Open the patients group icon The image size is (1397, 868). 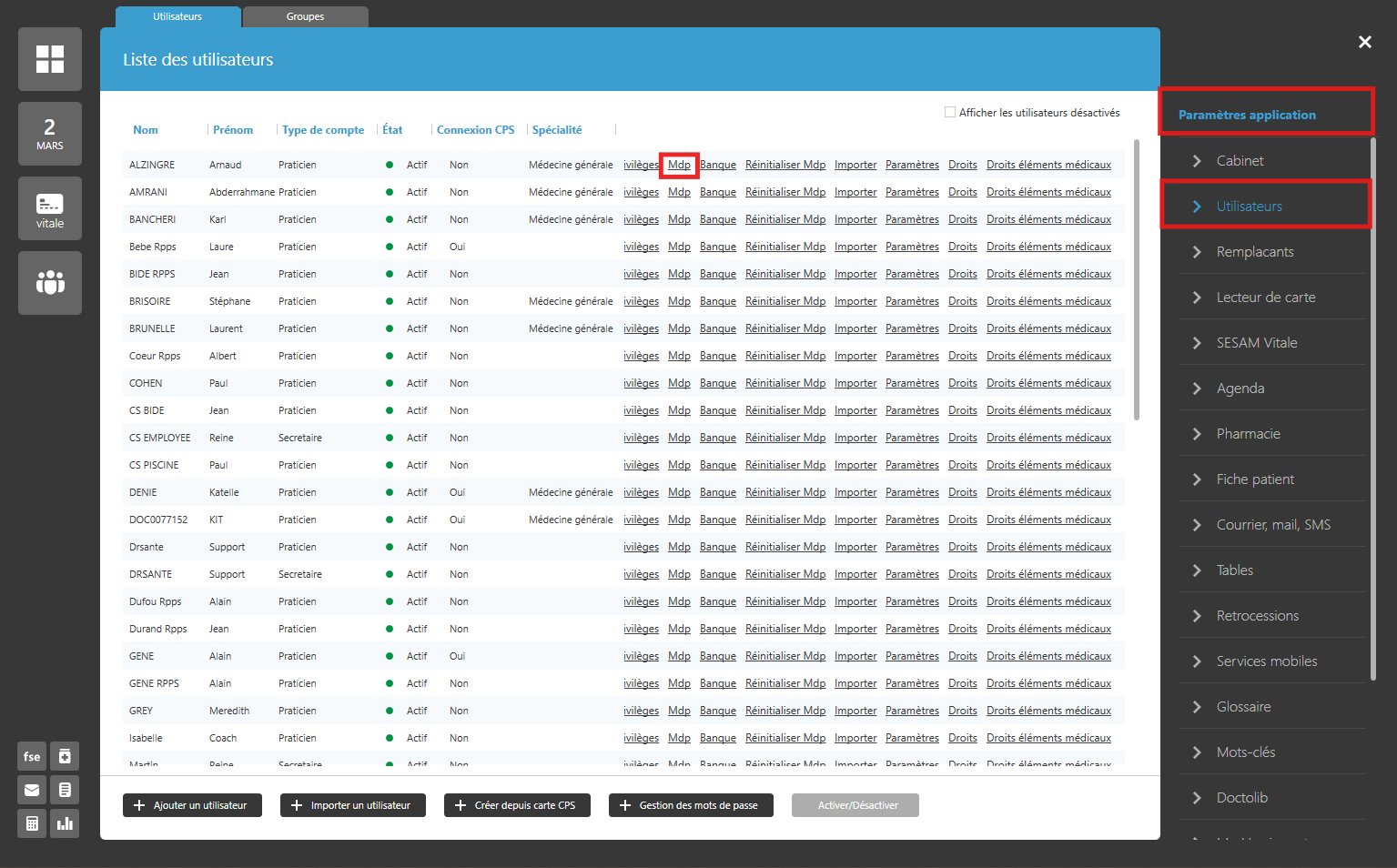[x=50, y=283]
